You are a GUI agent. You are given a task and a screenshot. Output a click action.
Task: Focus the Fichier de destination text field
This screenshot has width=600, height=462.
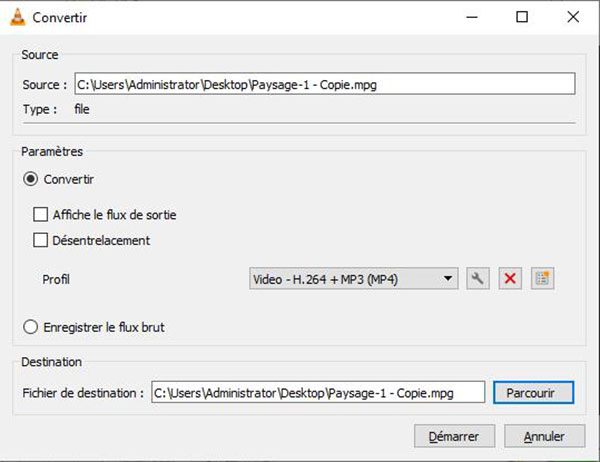[x=317, y=392]
